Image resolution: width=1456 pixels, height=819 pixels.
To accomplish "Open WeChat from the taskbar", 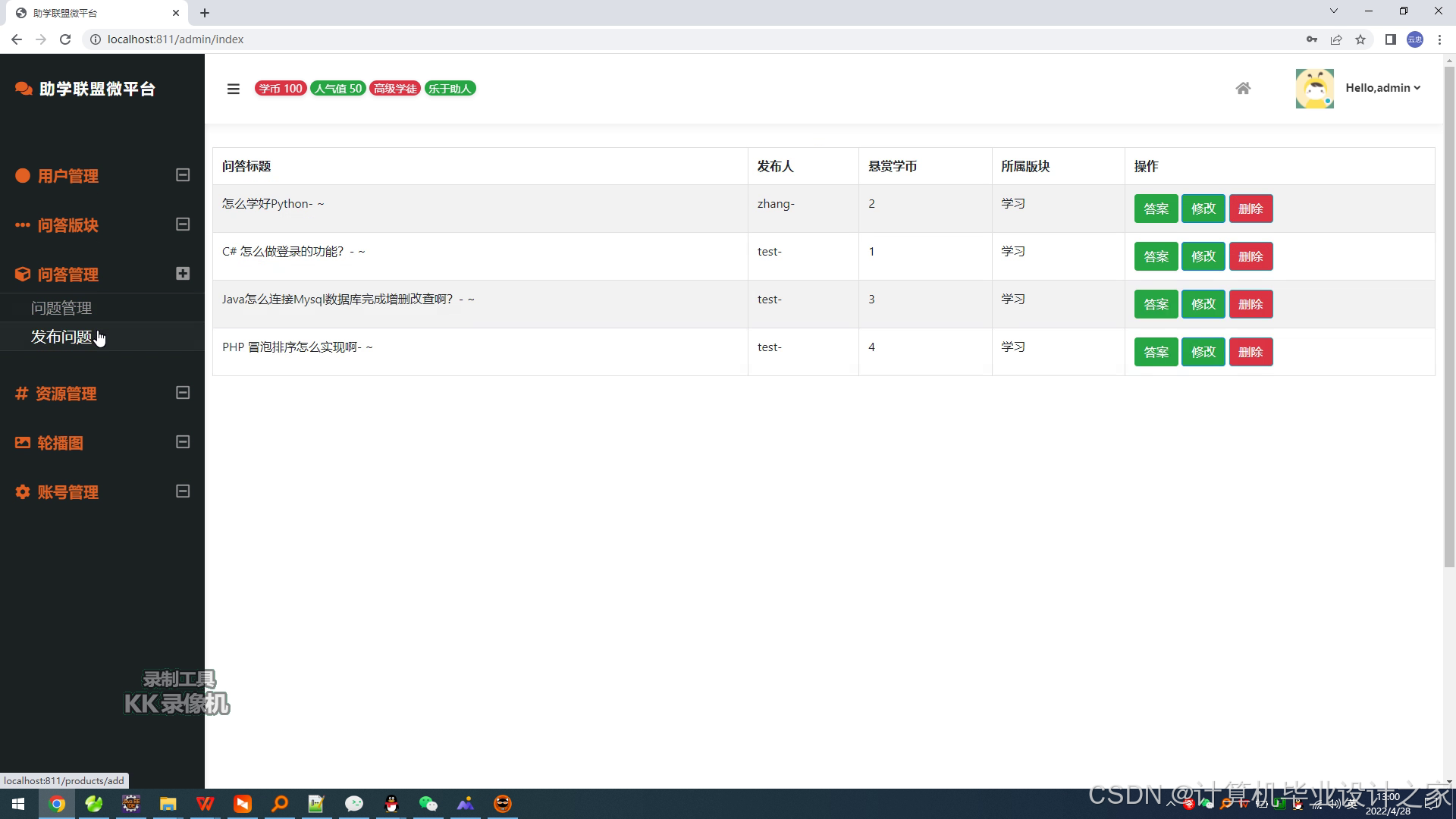I will [428, 804].
